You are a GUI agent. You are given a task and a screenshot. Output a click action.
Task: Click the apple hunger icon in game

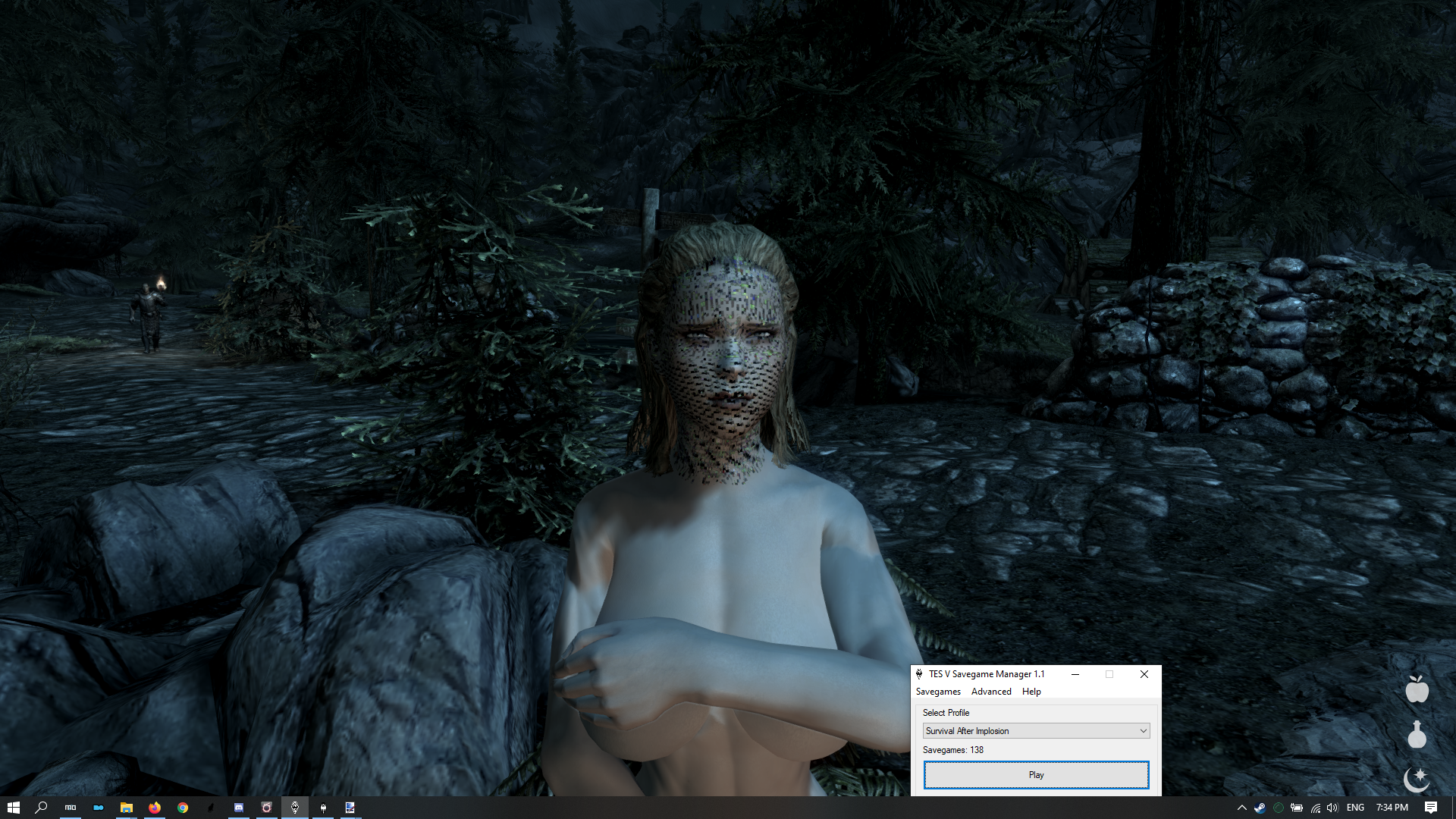pos(1417,689)
